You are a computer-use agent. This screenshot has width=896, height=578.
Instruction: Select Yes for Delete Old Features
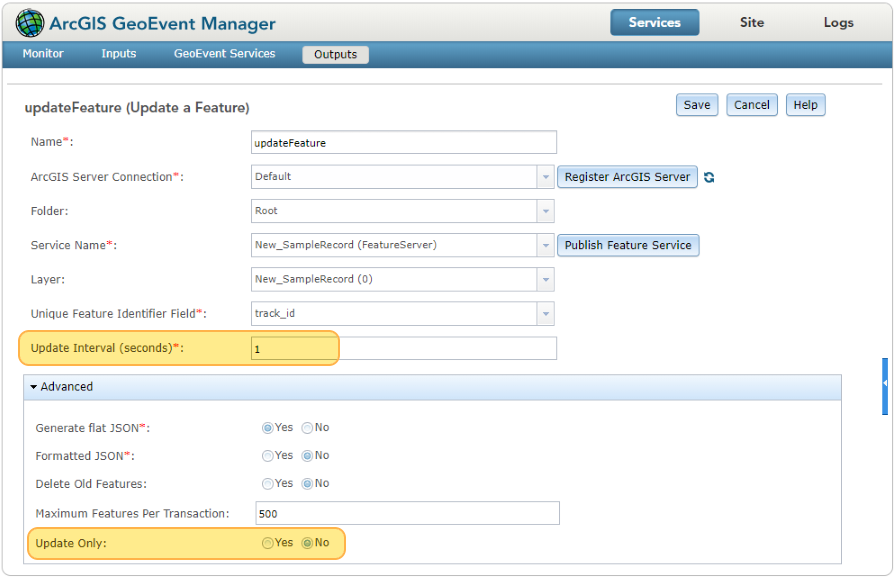(267, 484)
